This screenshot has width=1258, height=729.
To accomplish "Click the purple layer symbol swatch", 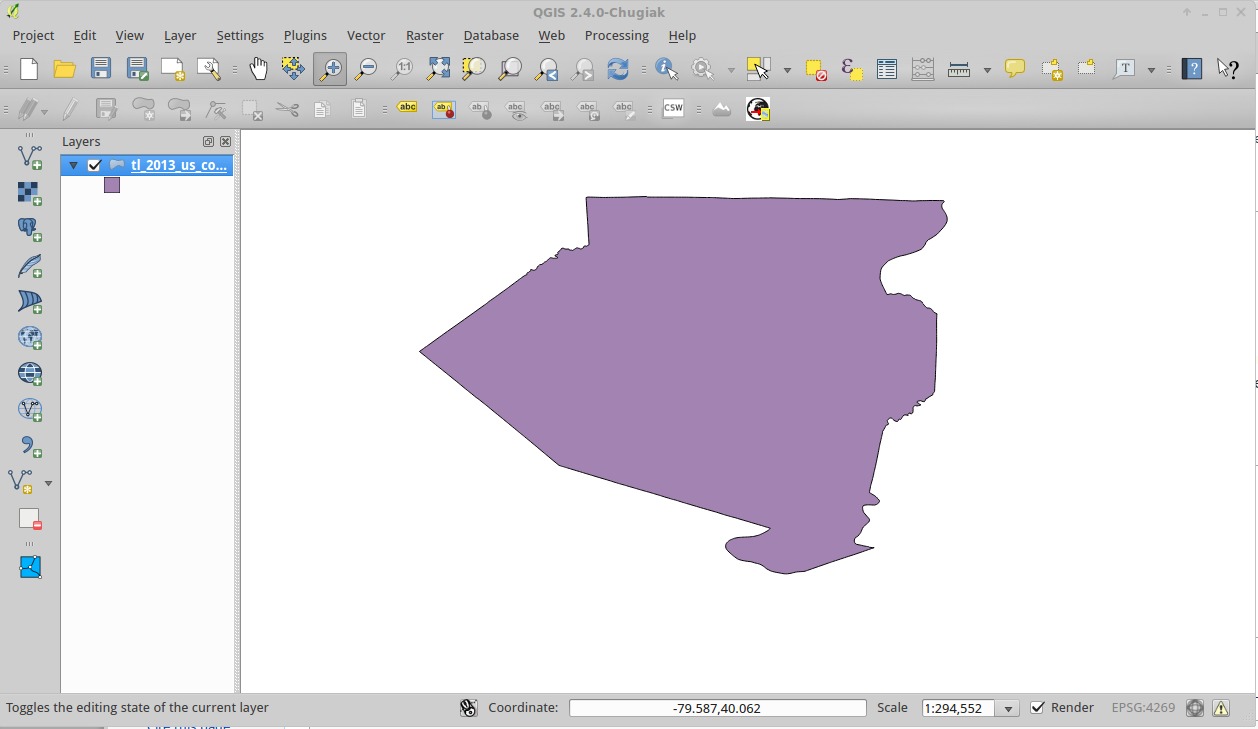I will click(112, 185).
